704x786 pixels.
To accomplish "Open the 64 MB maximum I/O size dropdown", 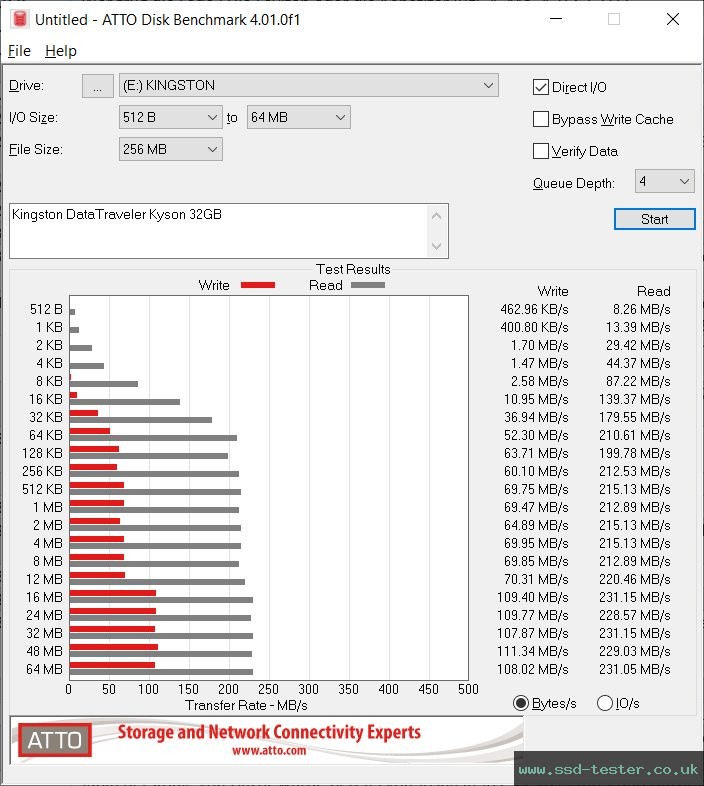I will [298, 117].
